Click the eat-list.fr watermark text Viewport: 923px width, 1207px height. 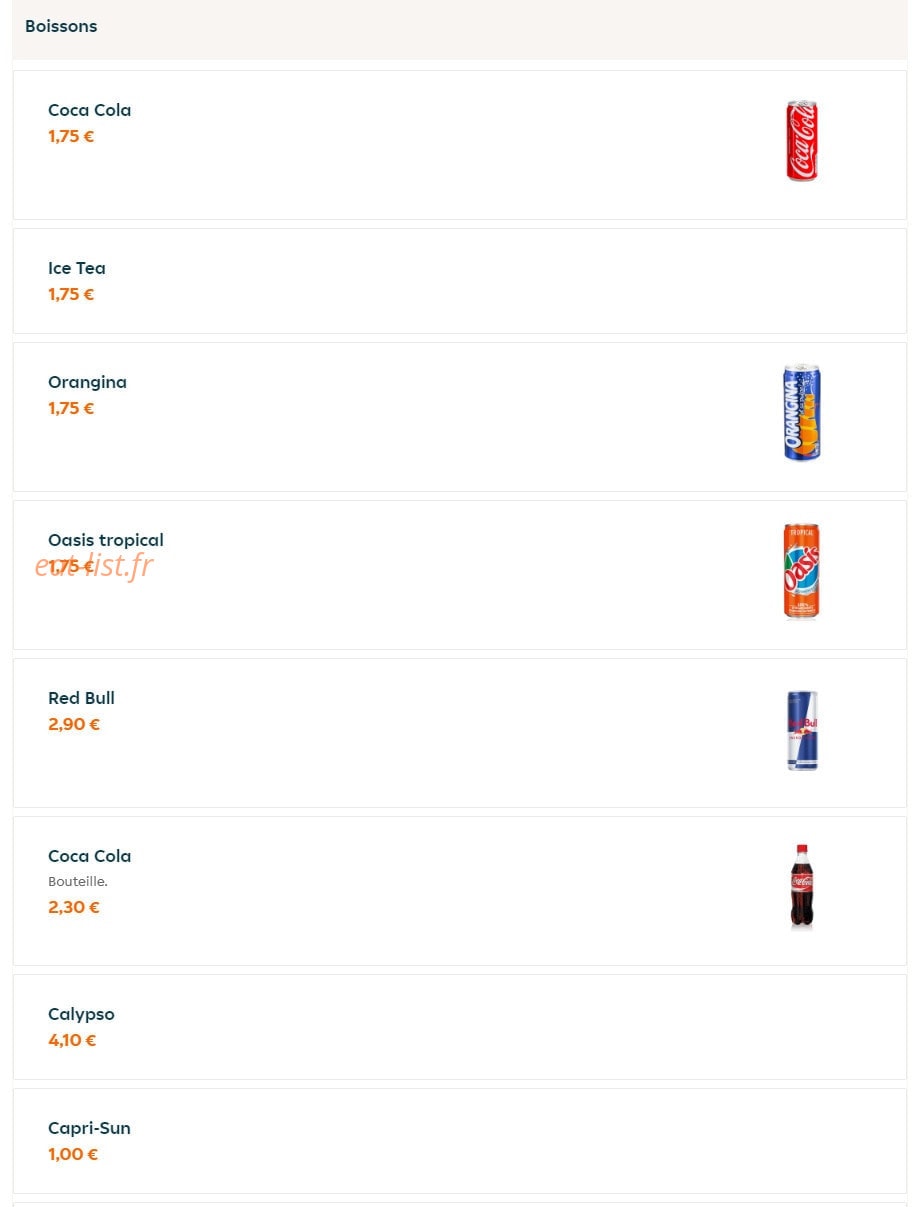(x=94, y=565)
